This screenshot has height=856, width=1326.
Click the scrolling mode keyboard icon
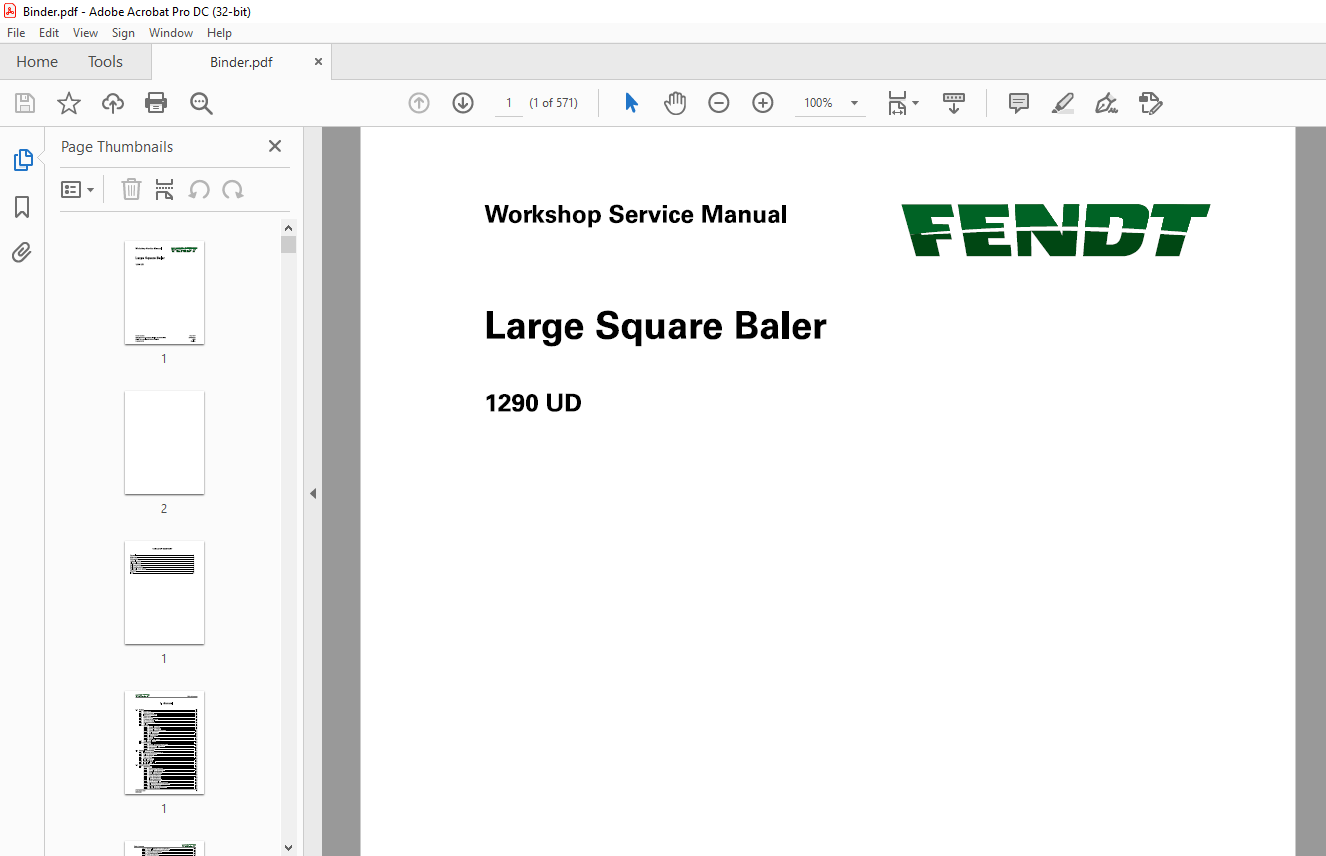pos(954,103)
